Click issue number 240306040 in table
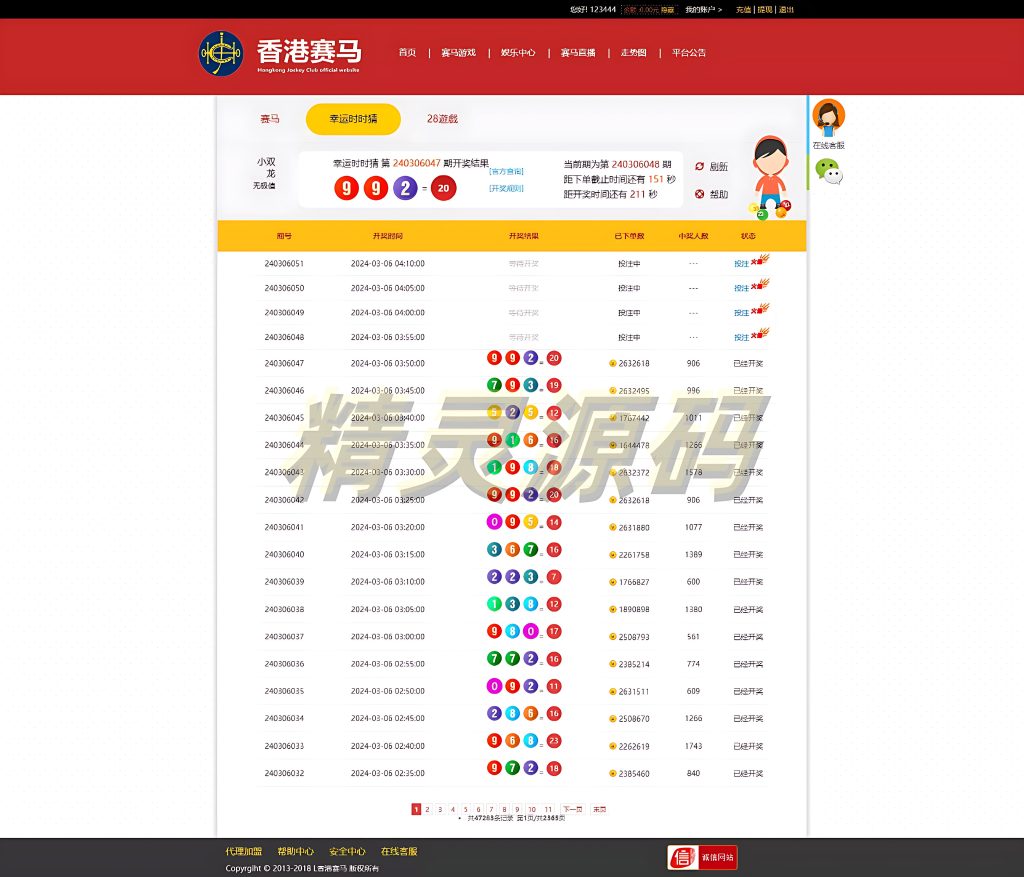This screenshot has height=877, width=1024. click(x=284, y=555)
